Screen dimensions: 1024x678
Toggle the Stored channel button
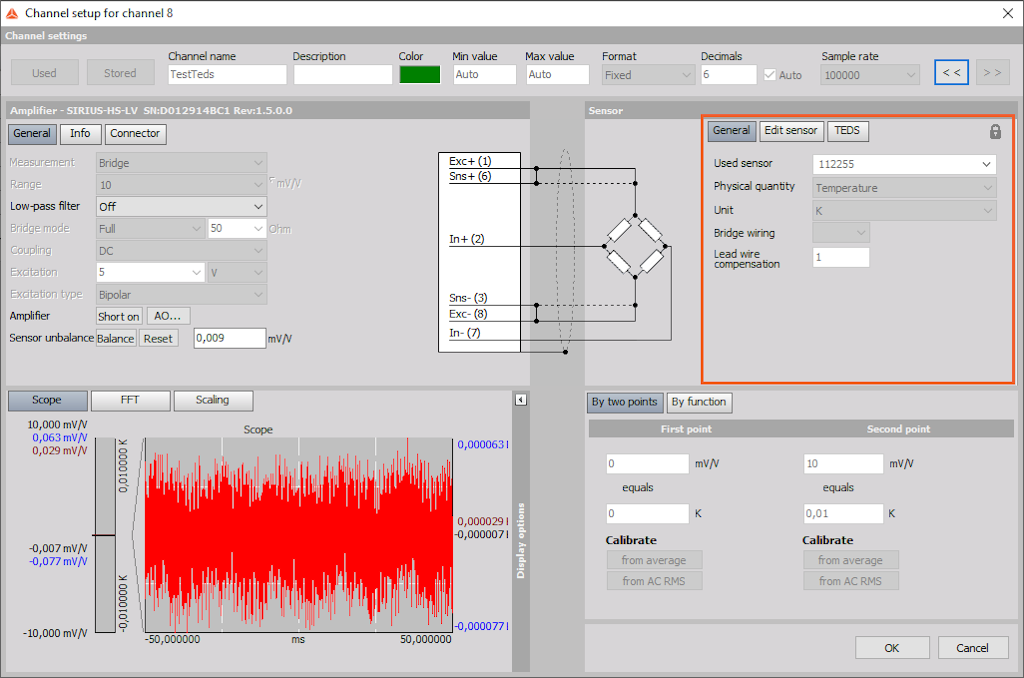coord(120,73)
